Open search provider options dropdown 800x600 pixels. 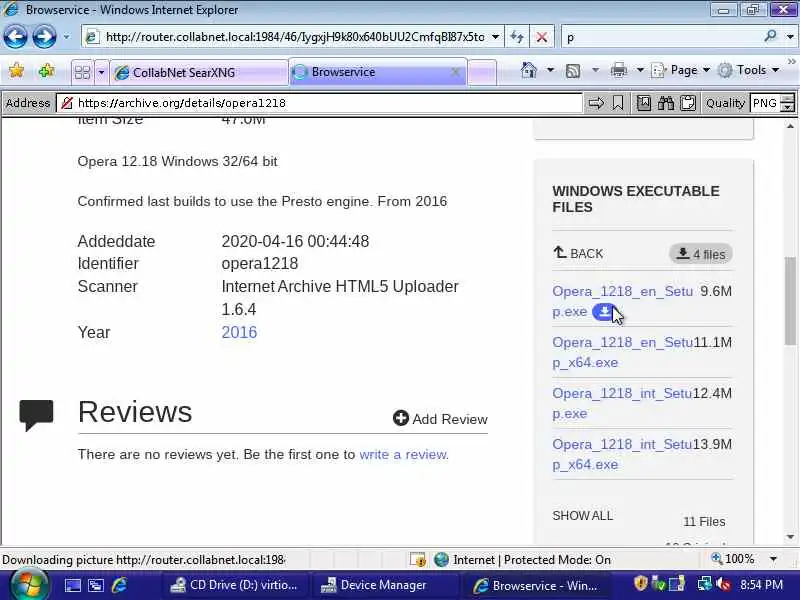click(x=790, y=37)
